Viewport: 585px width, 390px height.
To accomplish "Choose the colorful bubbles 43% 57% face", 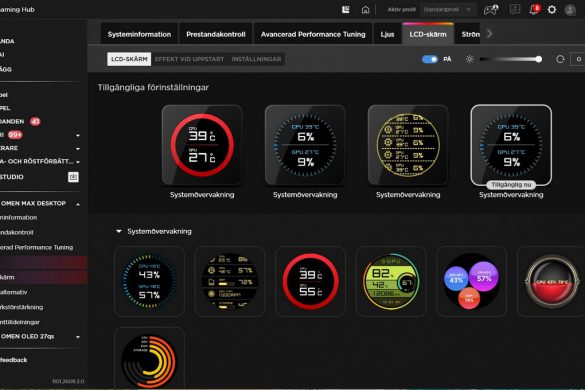I will coord(472,281).
